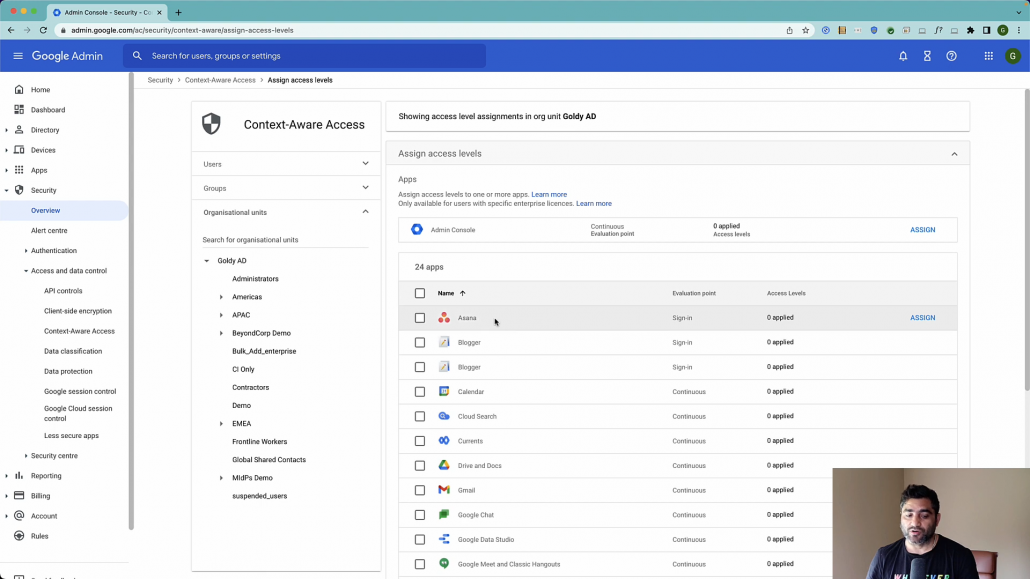Viewport: 1030px width, 579px height.
Task: Click the Devices sidebar icon
Action: pyautogui.click(x=19, y=150)
